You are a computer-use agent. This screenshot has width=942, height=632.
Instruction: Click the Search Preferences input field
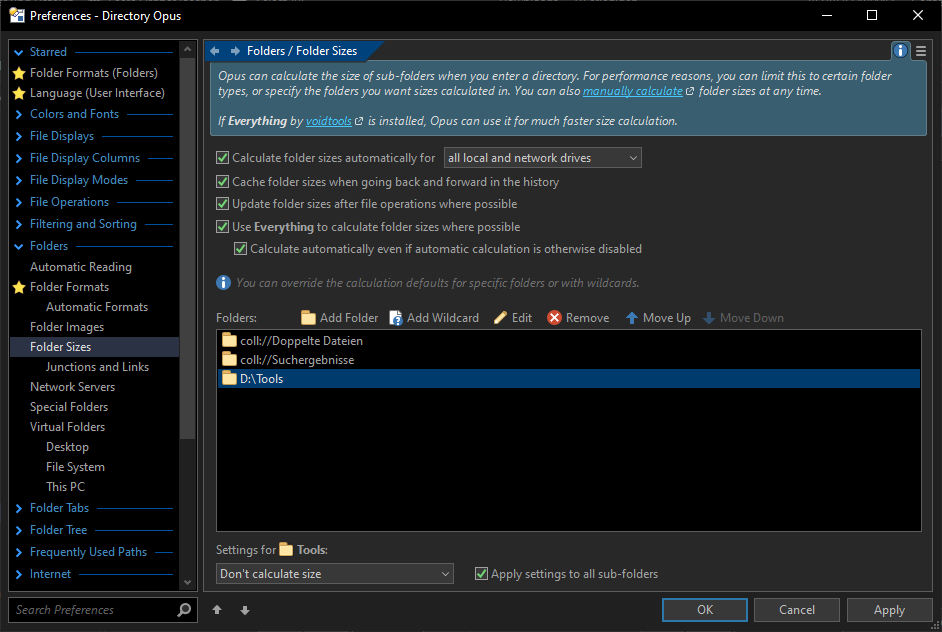[x=90, y=610]
